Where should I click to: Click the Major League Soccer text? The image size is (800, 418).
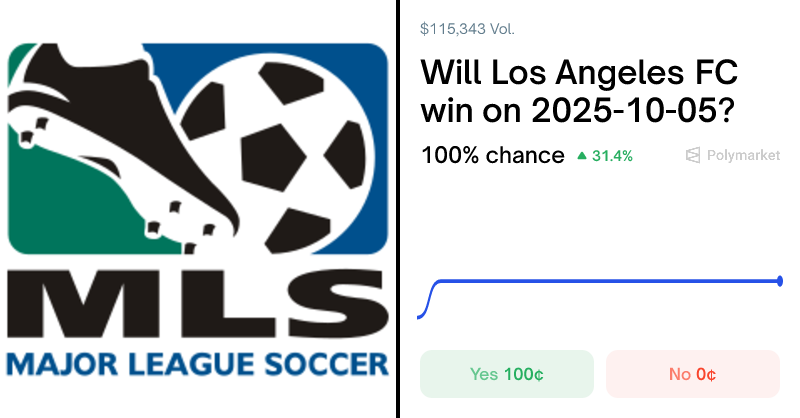195,361
